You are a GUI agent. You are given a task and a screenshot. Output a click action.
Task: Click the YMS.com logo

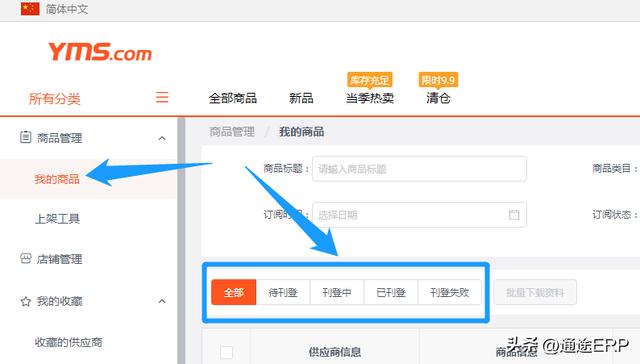(x=100, y=52)
